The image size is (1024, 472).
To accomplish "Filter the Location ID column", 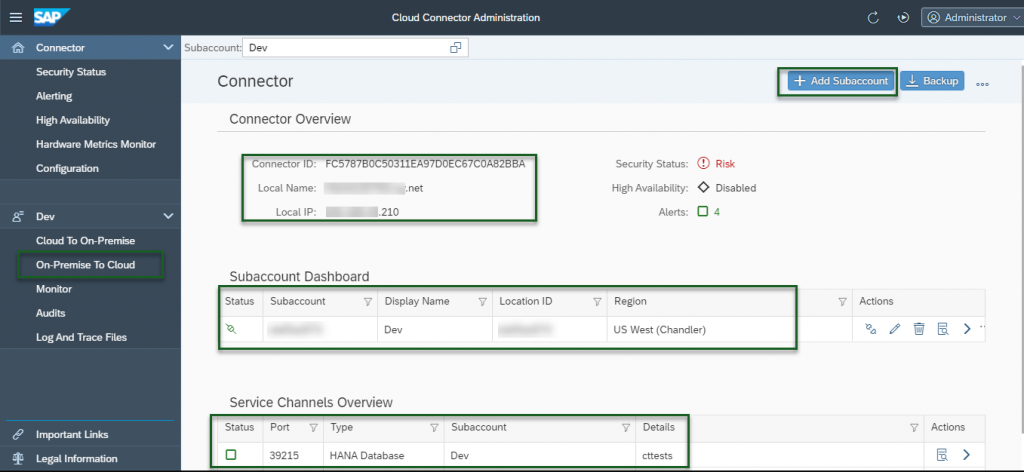I will (597, 302).
